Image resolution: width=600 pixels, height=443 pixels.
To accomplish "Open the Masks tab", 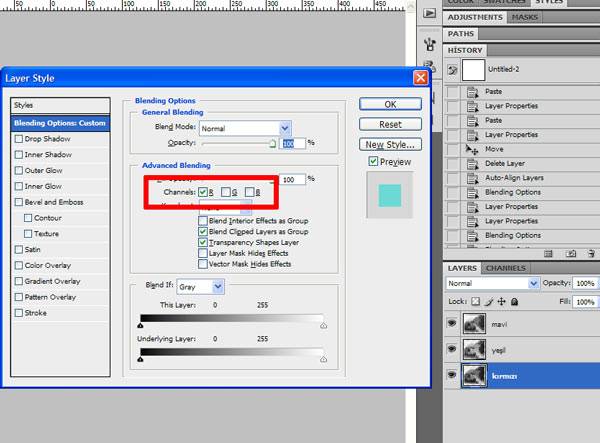I will tap(525, 17).
